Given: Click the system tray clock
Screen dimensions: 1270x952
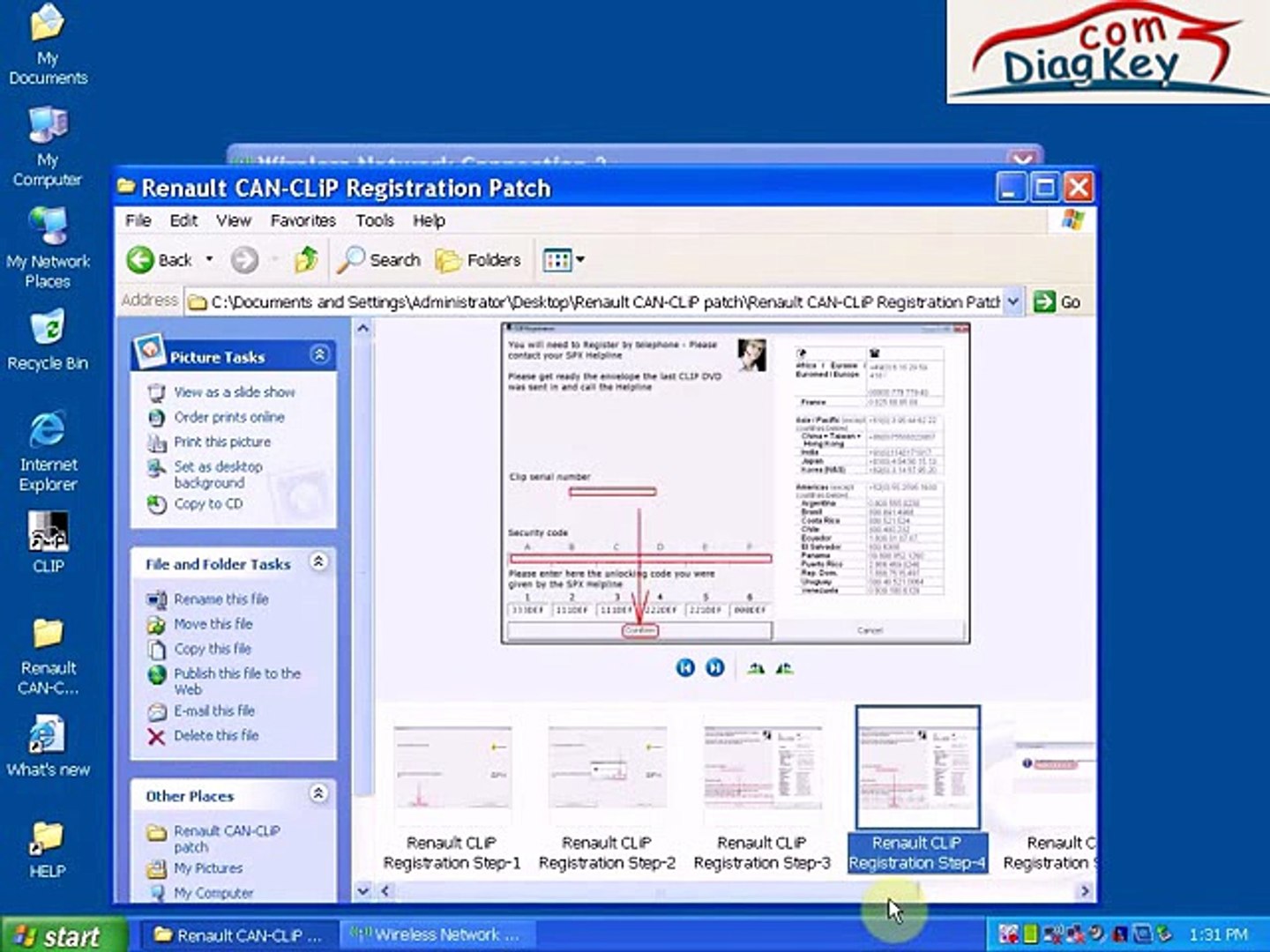Looking at the screenshot, I should [x=1218, y=935].
